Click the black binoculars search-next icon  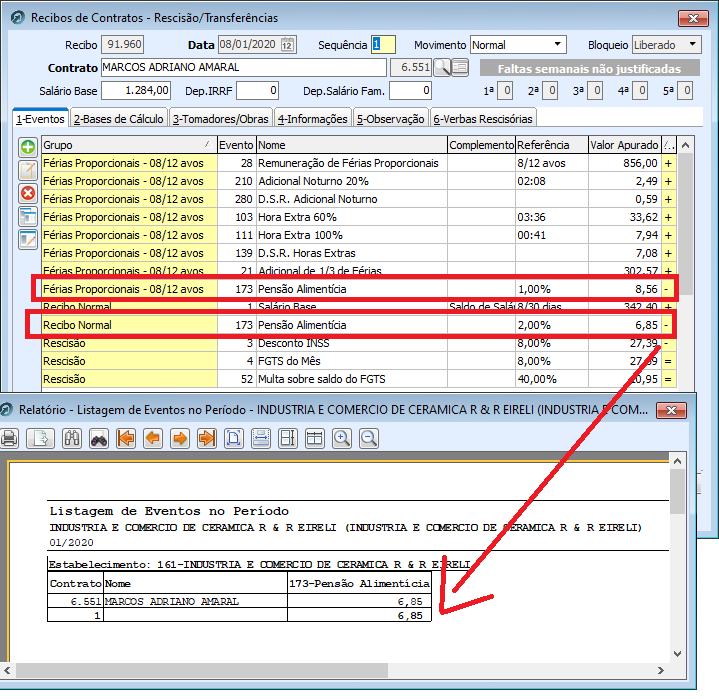[99, 438]
